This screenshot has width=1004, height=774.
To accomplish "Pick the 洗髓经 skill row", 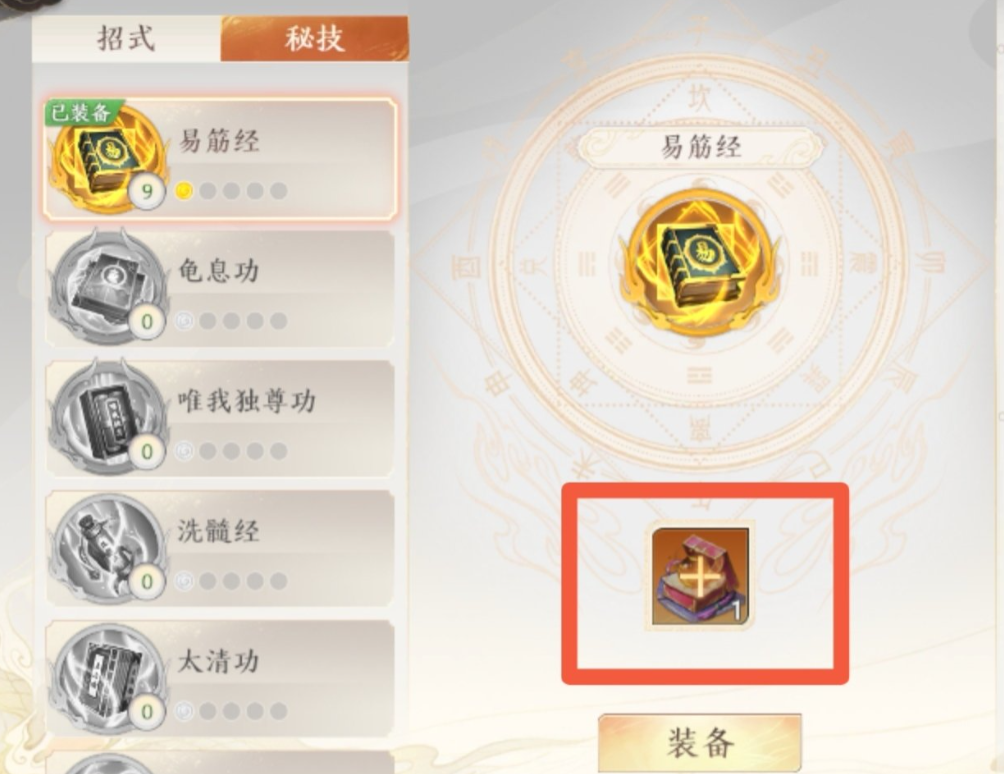I will pyautogui.click(x=220, y=548).
